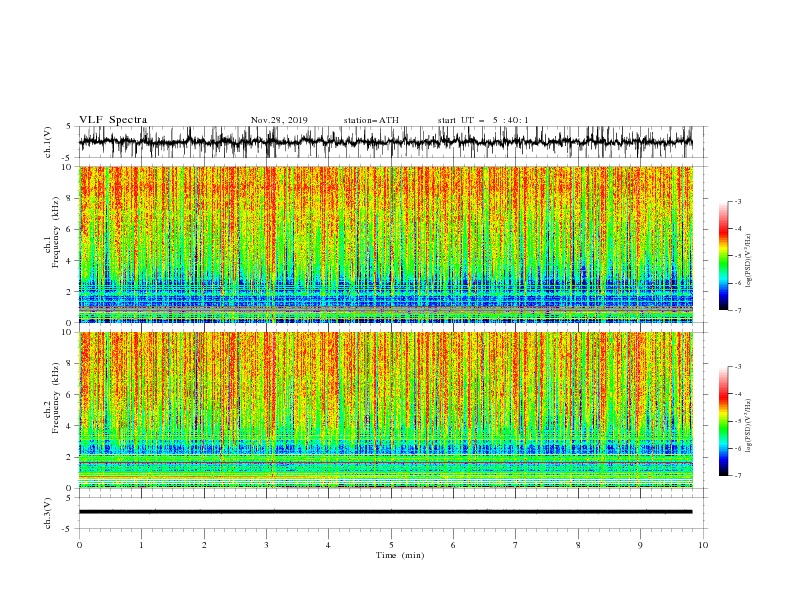792x612 pixels.
Task: Click the time axis tick label "9"
Action: 640,545
